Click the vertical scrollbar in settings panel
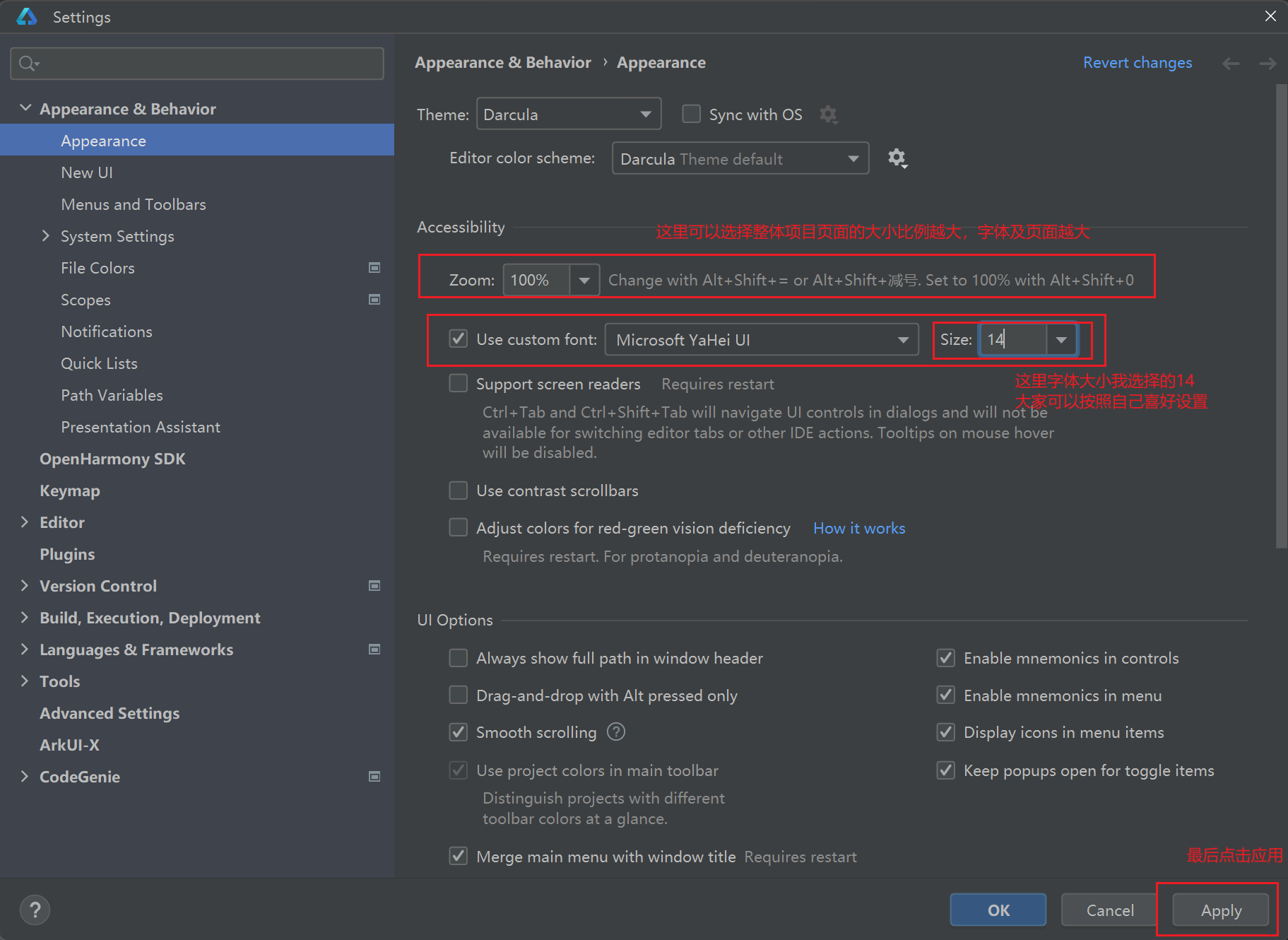This screenshot has height=940, width=1288. click(1281, 318)
